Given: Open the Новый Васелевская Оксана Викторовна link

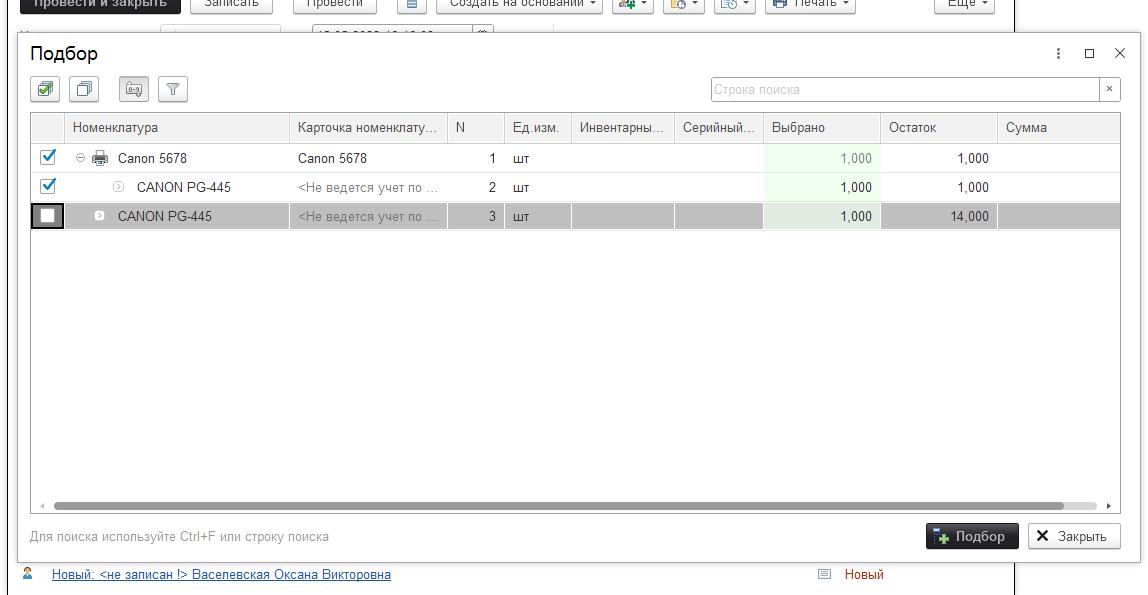Looking at the screenshot, I should pos(221,575).
